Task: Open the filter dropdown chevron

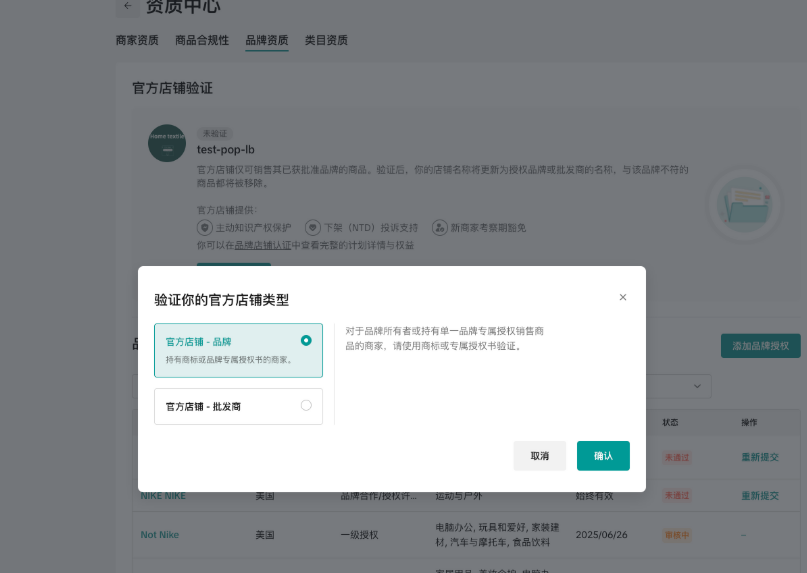Action: 697,386
